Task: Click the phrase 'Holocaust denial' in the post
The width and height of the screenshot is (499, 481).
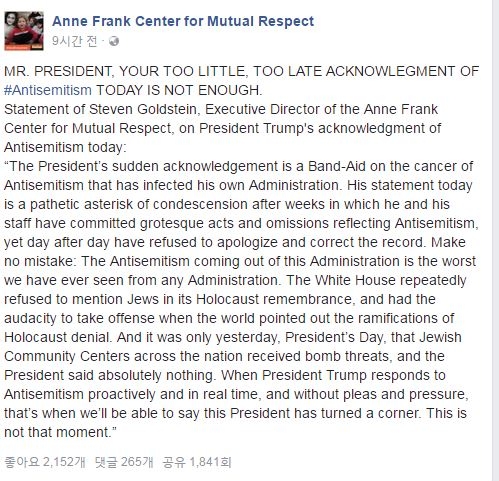Action: 57,337
